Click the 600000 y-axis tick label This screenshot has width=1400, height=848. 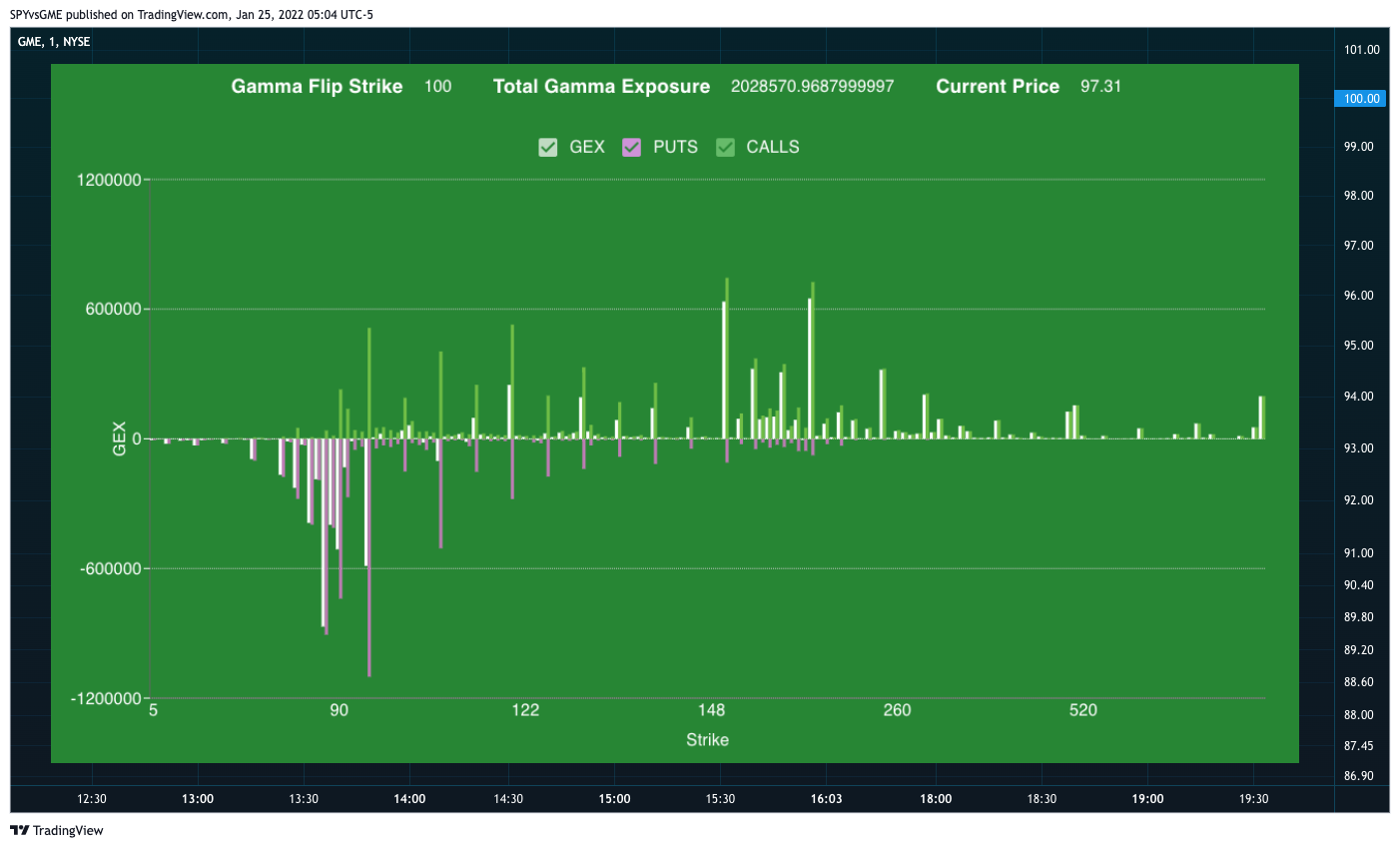pyautogui.click(x=113, y=310)
